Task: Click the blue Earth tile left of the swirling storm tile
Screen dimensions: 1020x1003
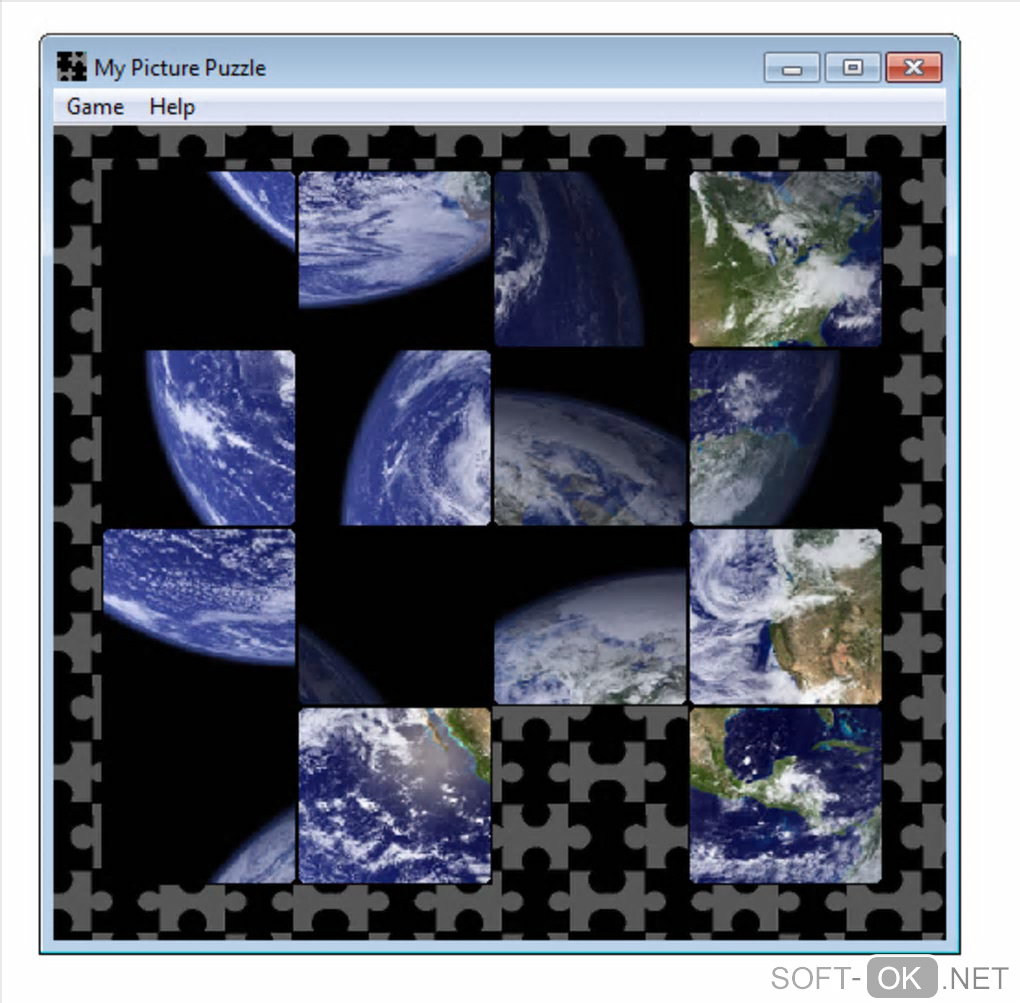Action: coord(199,438)
